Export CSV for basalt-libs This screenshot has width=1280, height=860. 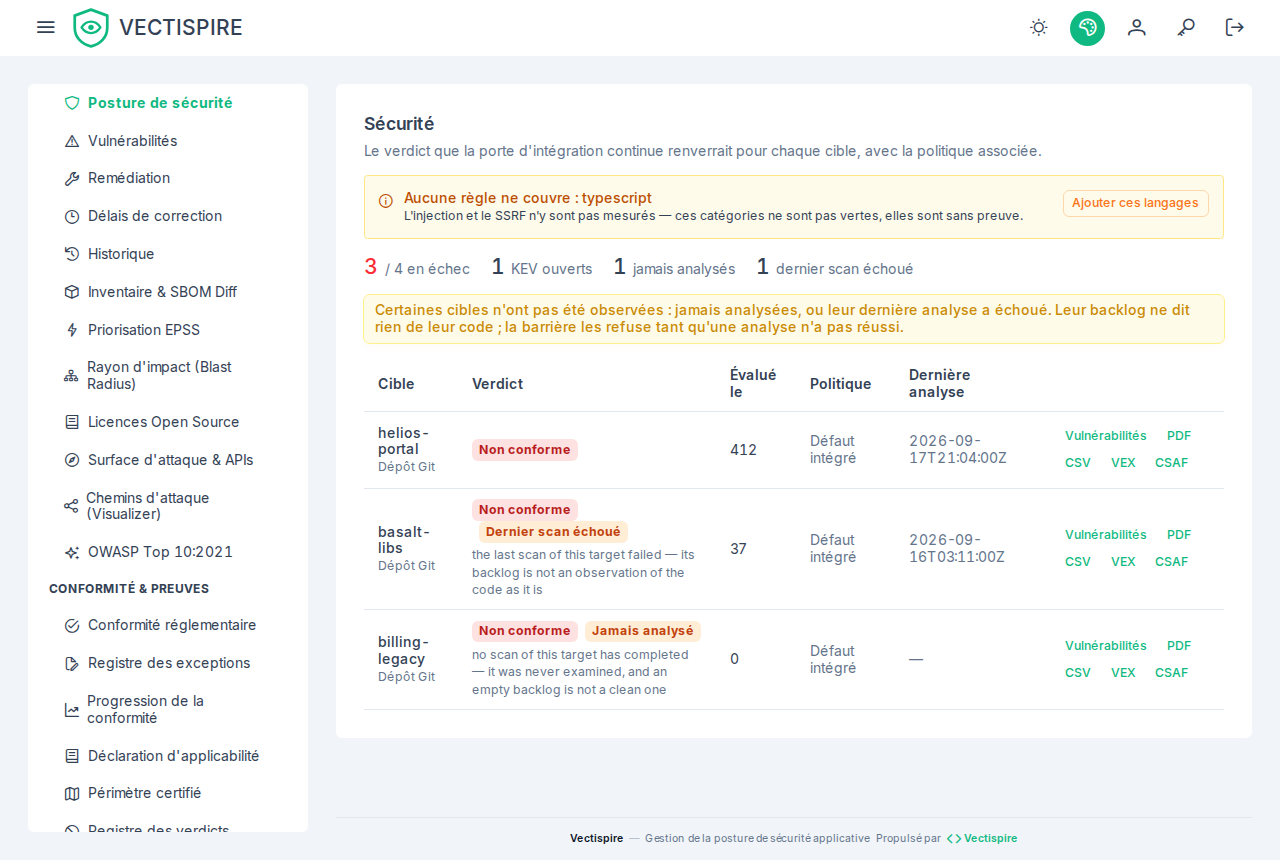pyautogui.click(x=1078, y=562)
